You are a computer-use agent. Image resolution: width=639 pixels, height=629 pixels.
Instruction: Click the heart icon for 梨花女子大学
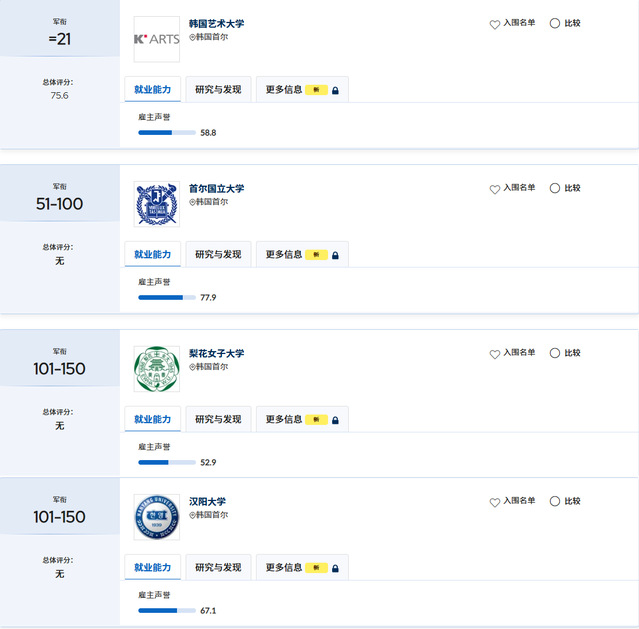point(495,354)
